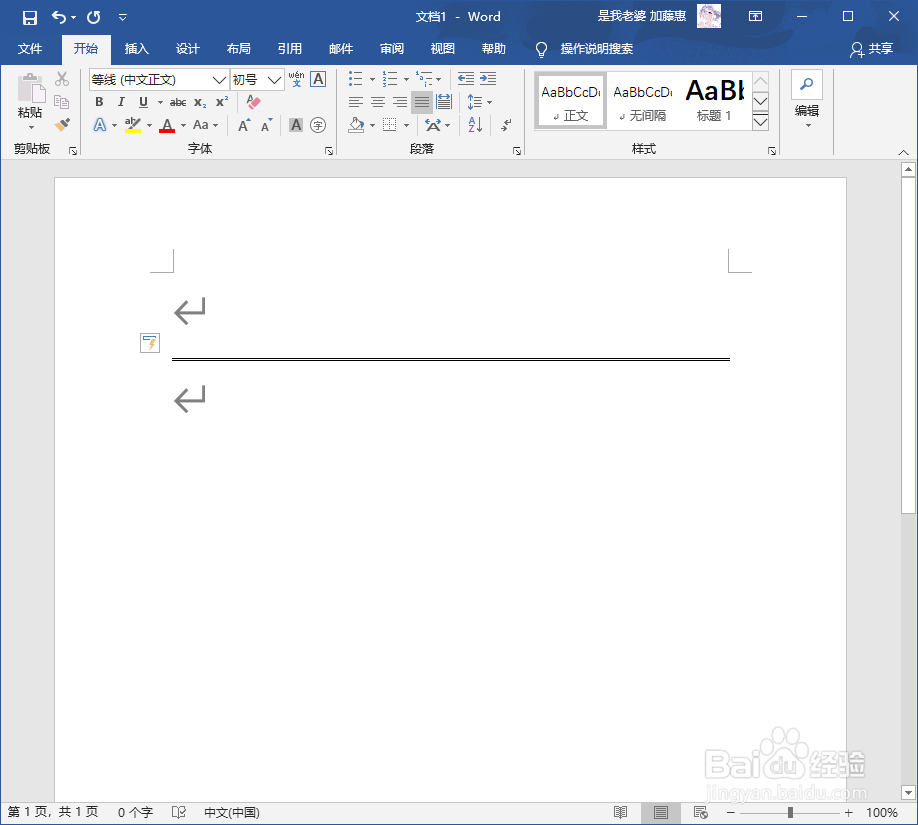Apply yellow text highlight color
The height and width of the screenshot is (825, 918).
coord(135,124)
